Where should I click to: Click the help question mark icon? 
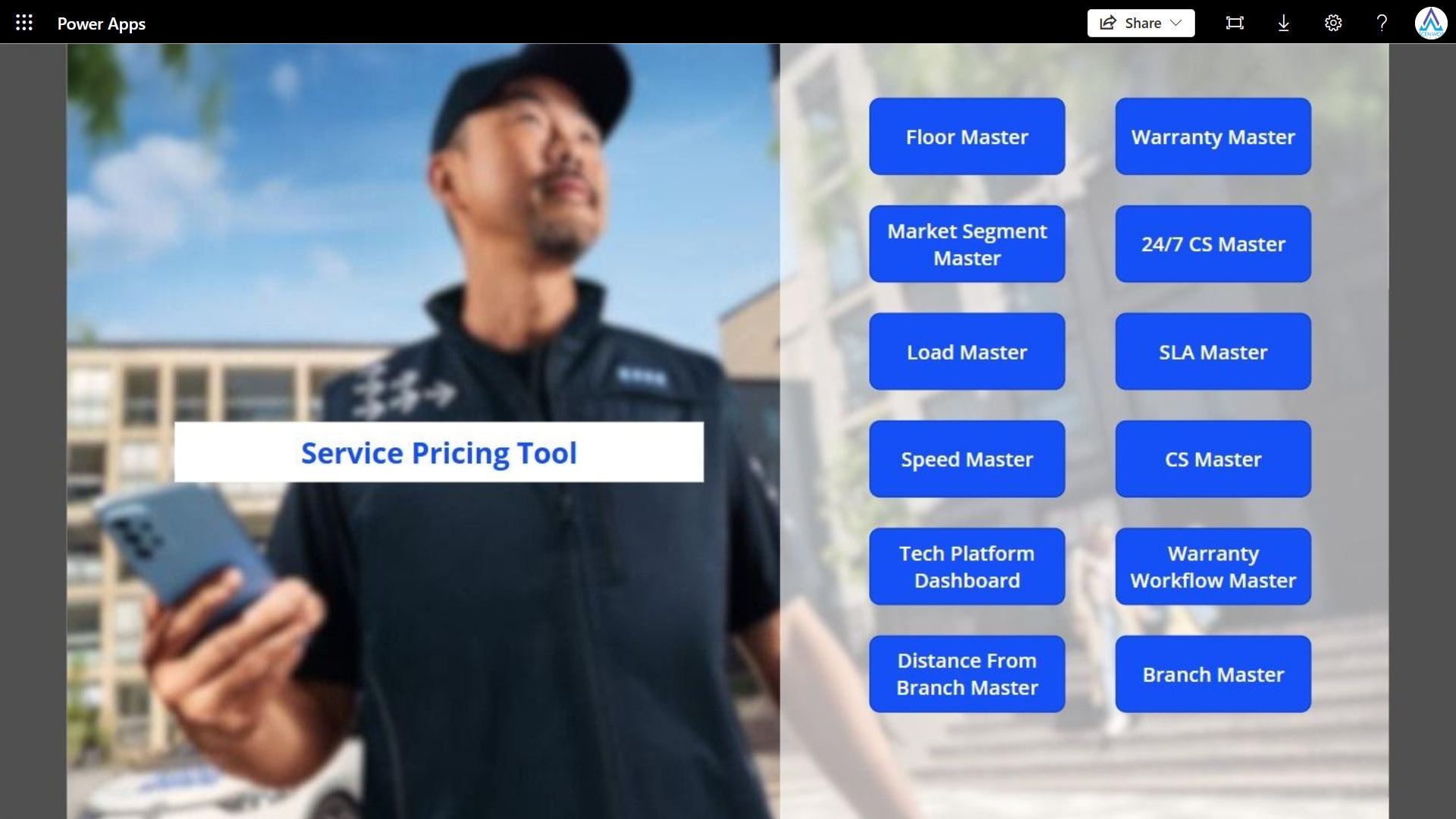pyautogui.click(x=1382, y=23)
